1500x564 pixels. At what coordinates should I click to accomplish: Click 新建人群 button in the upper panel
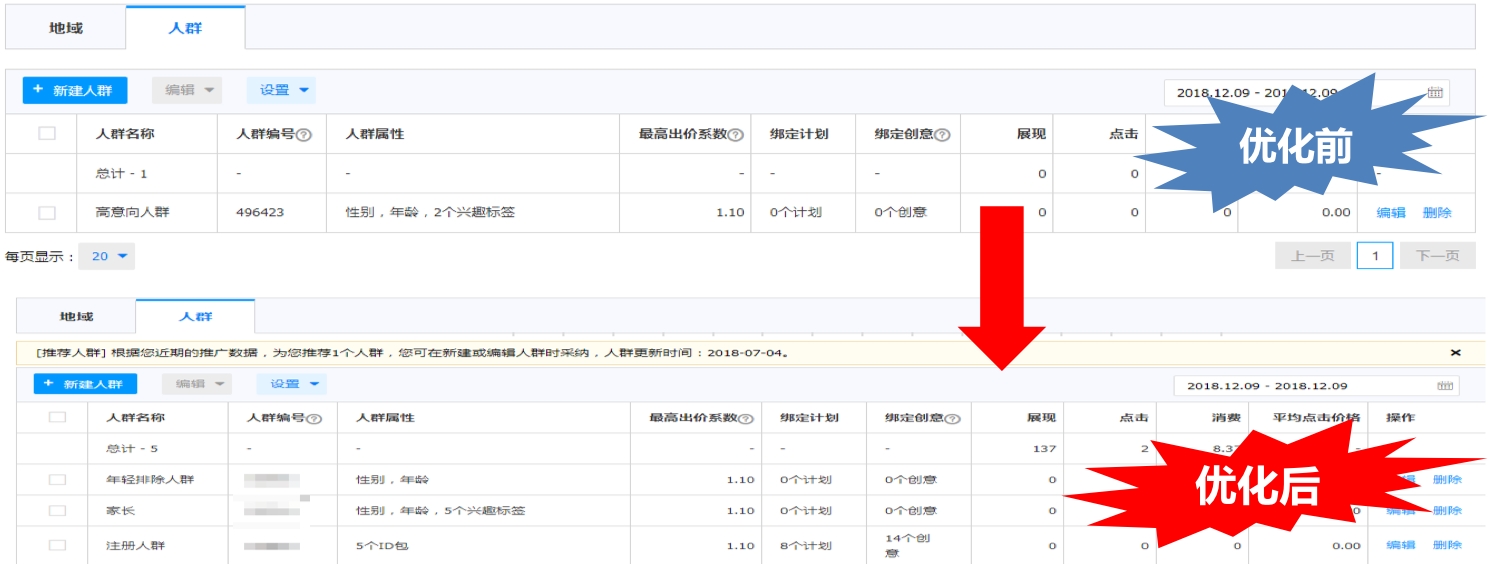(x=75, y=90)
